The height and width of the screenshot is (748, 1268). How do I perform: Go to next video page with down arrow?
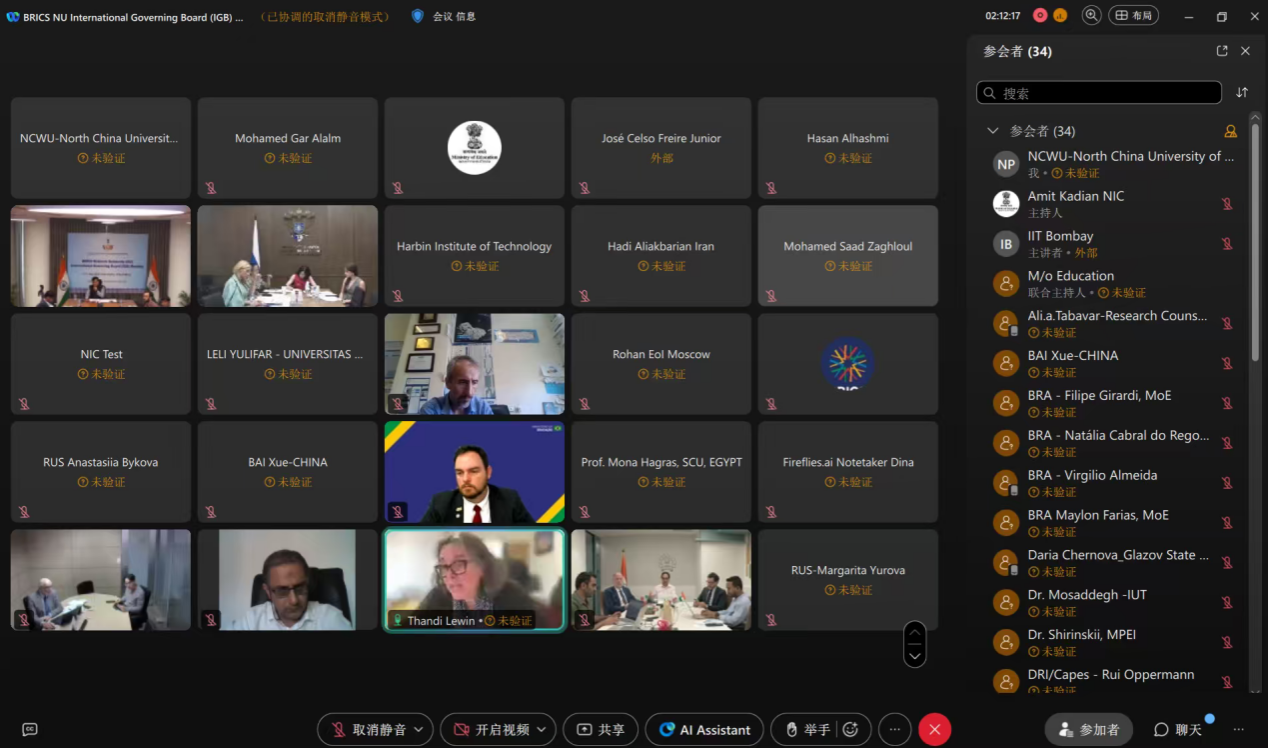[914, 656]
